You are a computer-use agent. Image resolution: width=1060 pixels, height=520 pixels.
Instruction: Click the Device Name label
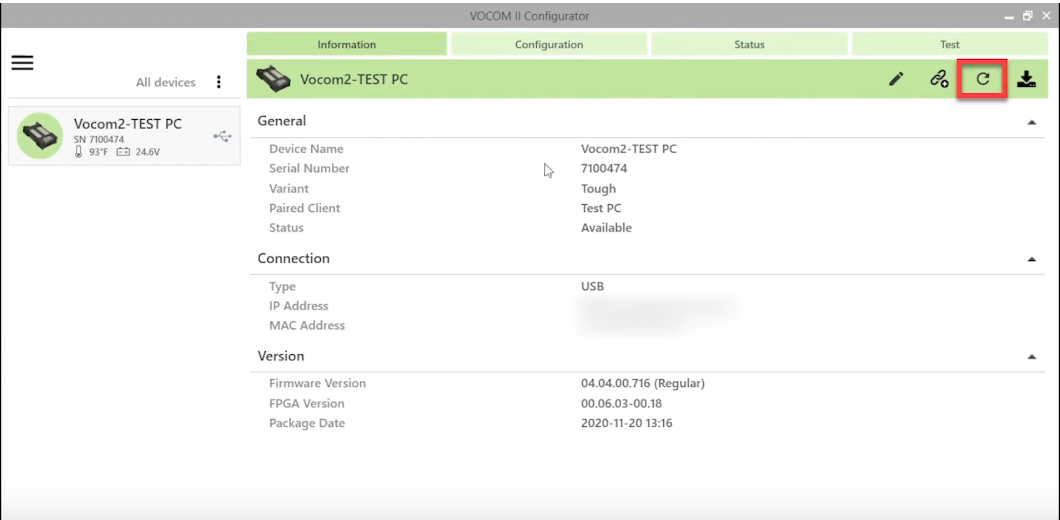click(306, 149)
